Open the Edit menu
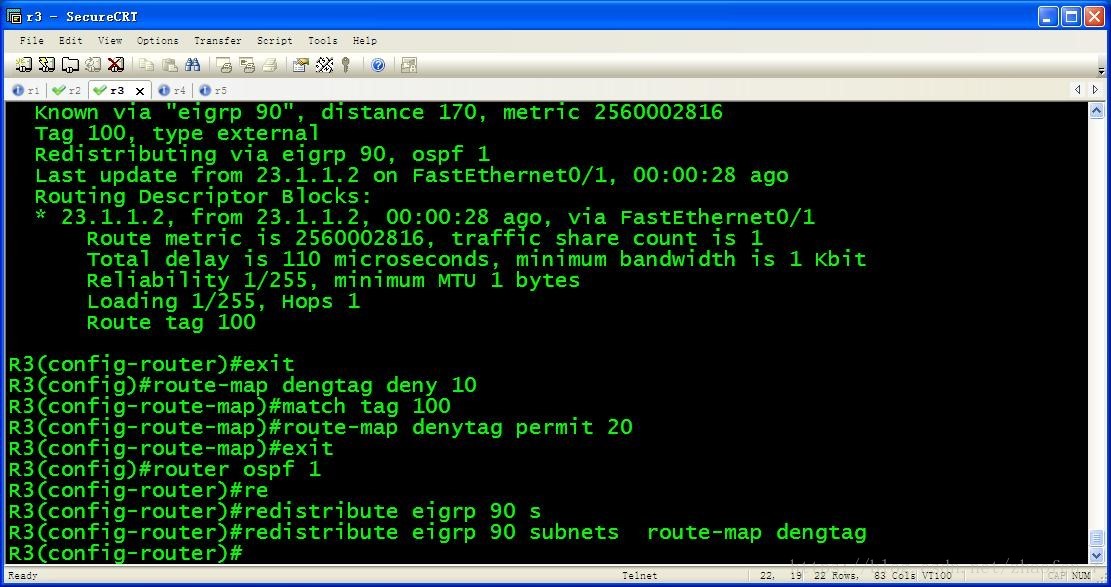The image size is (1111, 587). [70, 40]
